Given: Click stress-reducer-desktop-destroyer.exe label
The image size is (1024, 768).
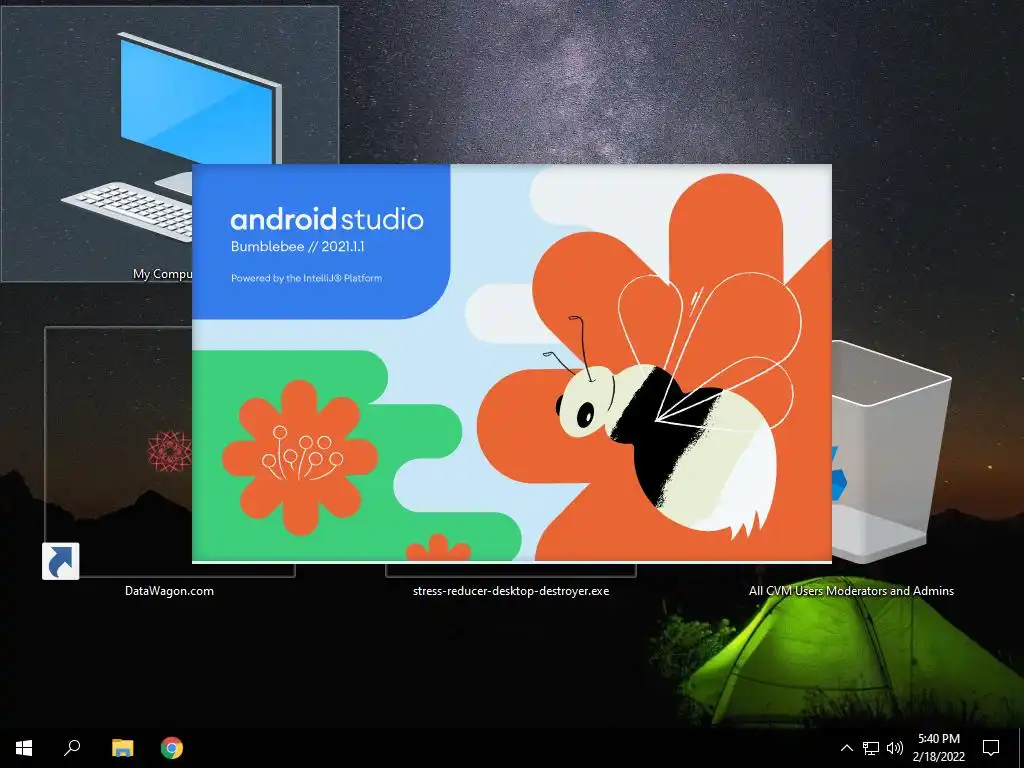Looking at the screenshot, I should pos(511,591).
